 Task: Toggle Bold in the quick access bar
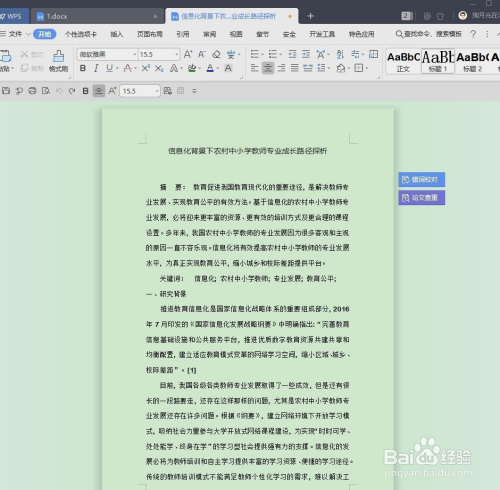pyautogui.click(x=85, y=91)
